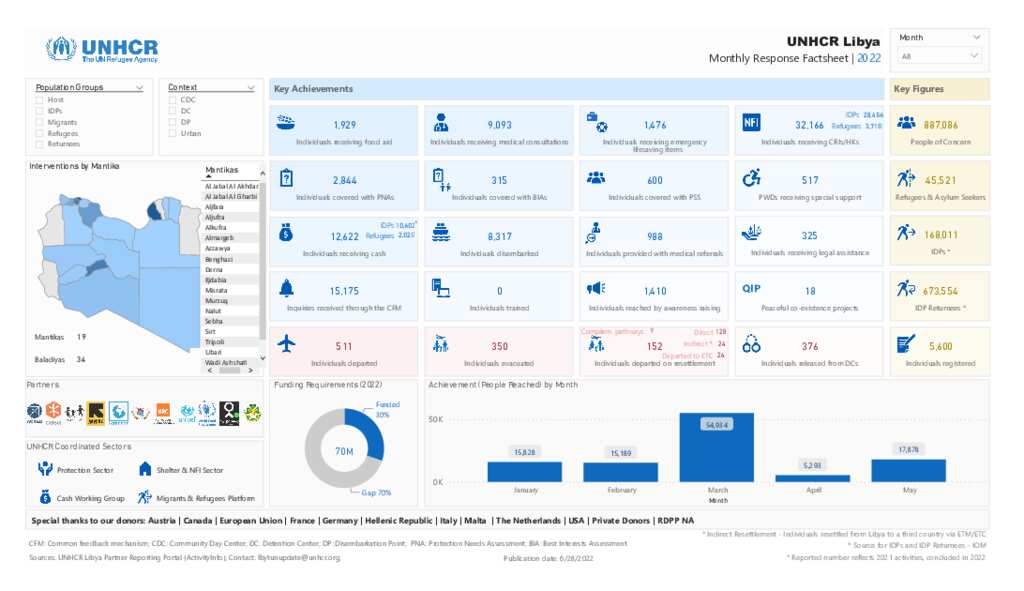Screen dimensions: 1024x591
Task: Click the megaphone icon beside 1,410
Action: click(596, 288)
